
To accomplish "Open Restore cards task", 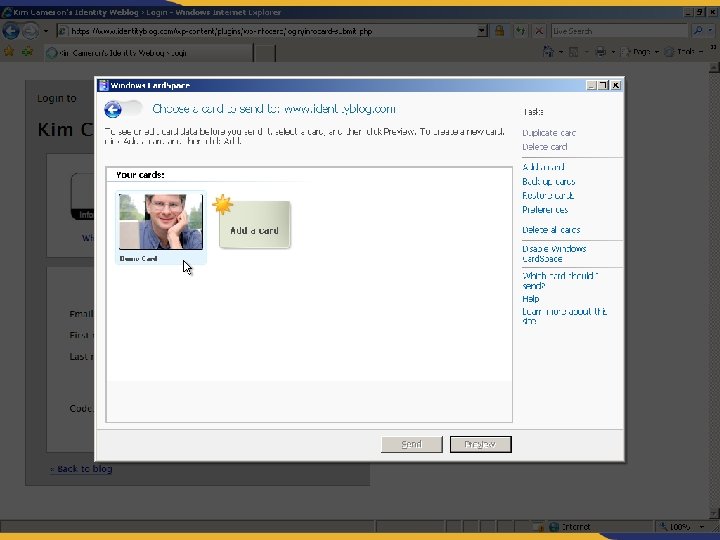I will point(548,196).
